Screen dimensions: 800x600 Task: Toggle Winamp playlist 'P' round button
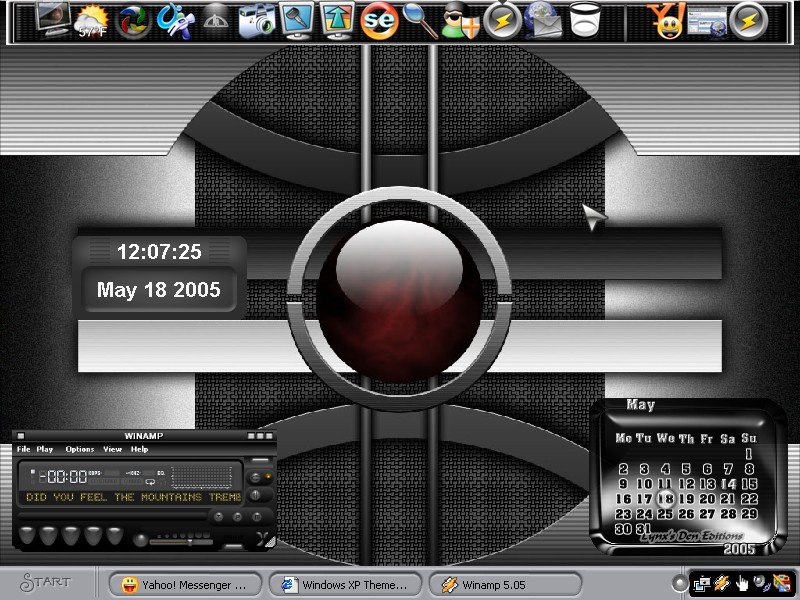(237, 517)
